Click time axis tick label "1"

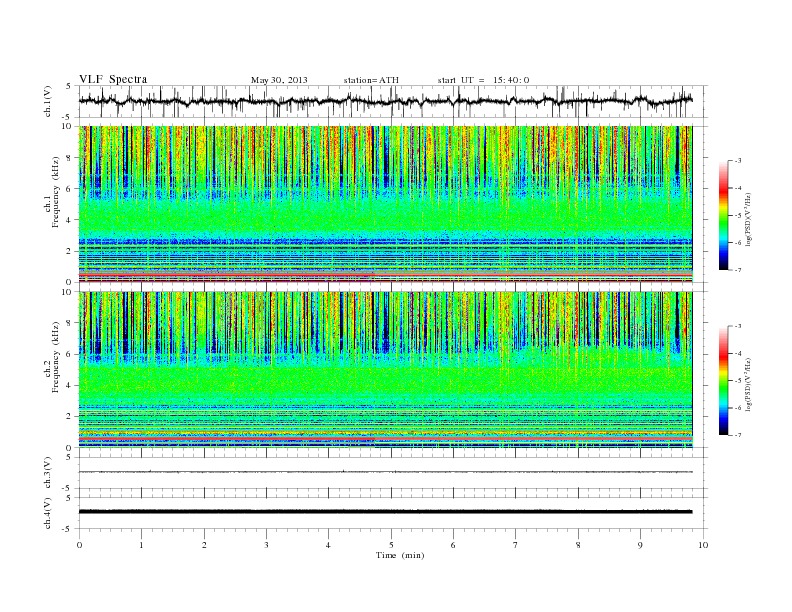click(141, 545)
